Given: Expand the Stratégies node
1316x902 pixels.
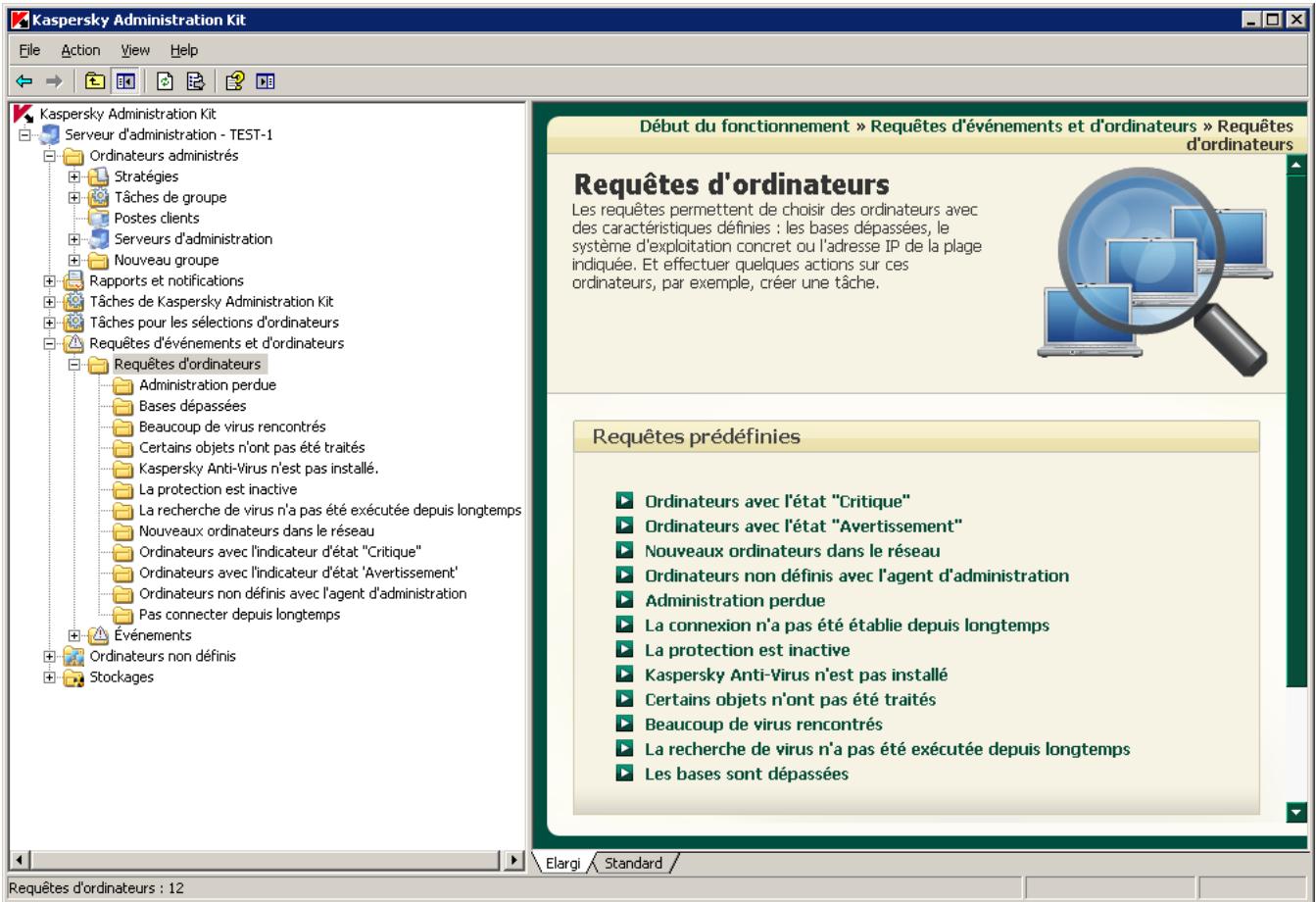Looking at the screenshot, I should [x=75, y=176].
